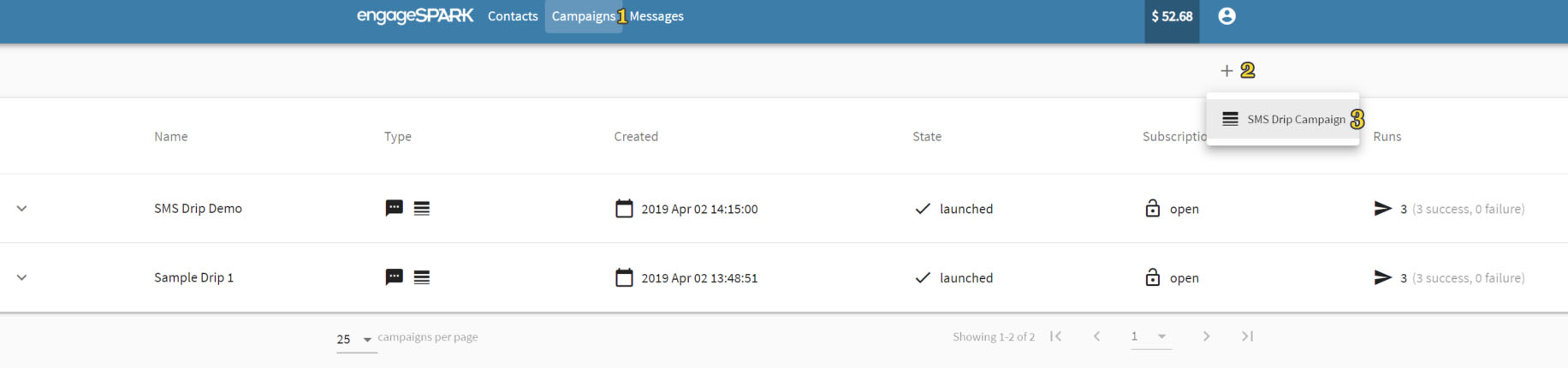The image size is (1568, 368).
Task: Click the user account profile icon
Action: click(1226, 16)
